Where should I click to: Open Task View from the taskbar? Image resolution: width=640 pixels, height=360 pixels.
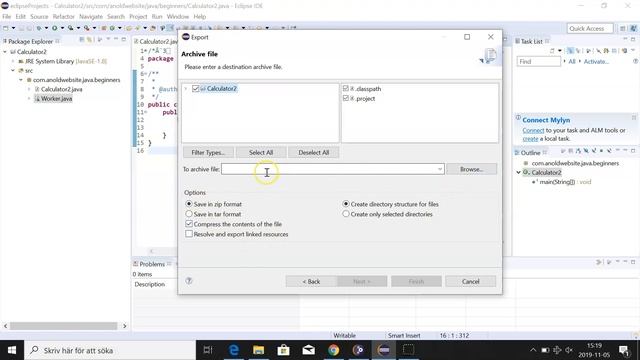tap(208, 350)
